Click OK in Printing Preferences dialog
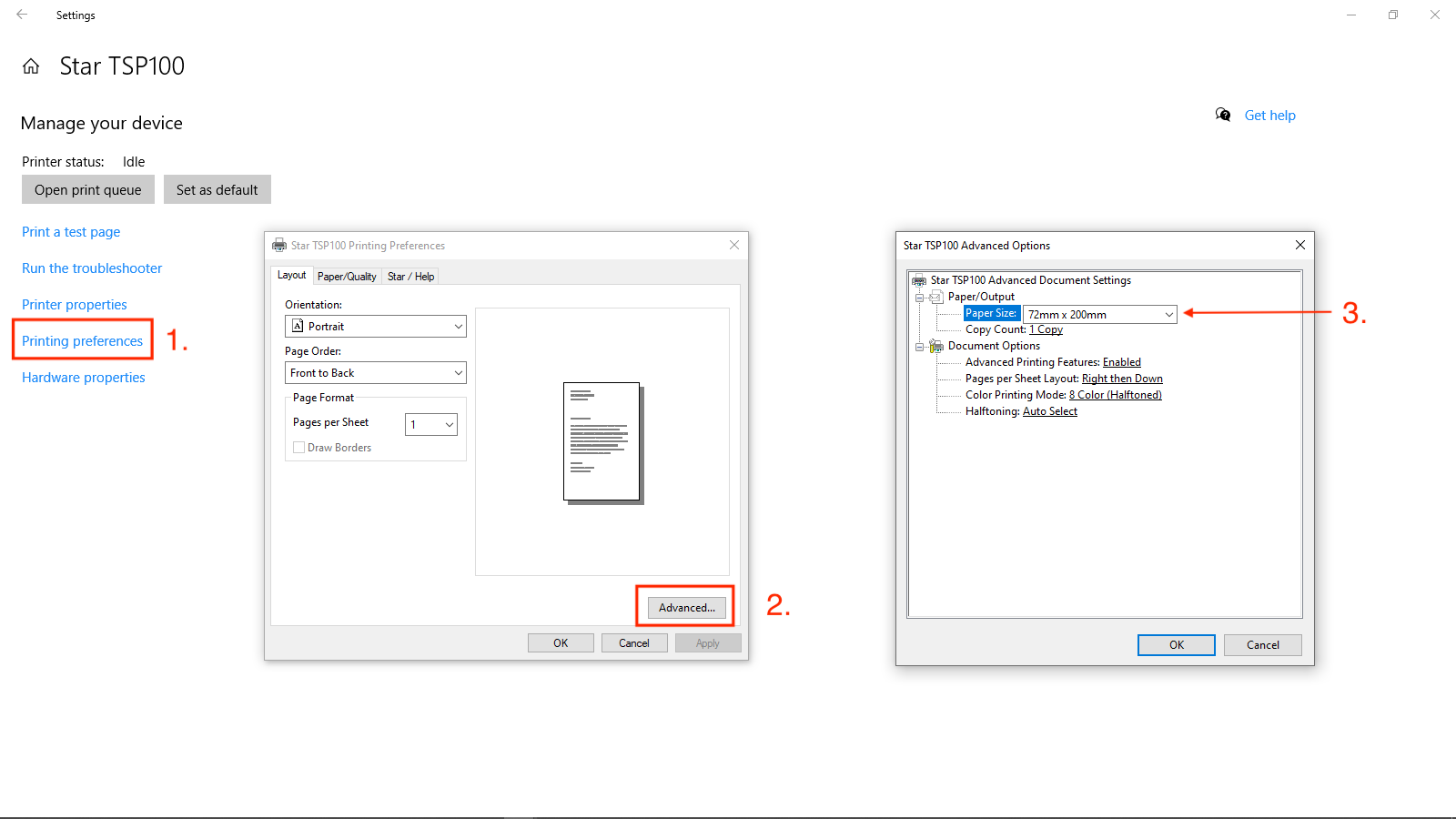This screenshot has height=819, width=1456. tap(561, 642)
